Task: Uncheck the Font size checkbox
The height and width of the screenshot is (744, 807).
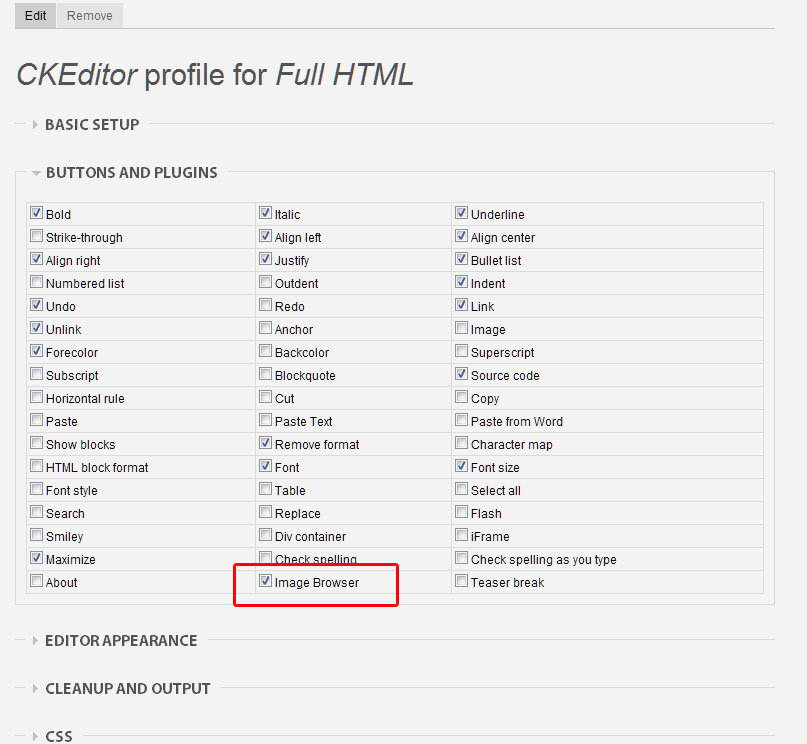Action: (462, 466)
